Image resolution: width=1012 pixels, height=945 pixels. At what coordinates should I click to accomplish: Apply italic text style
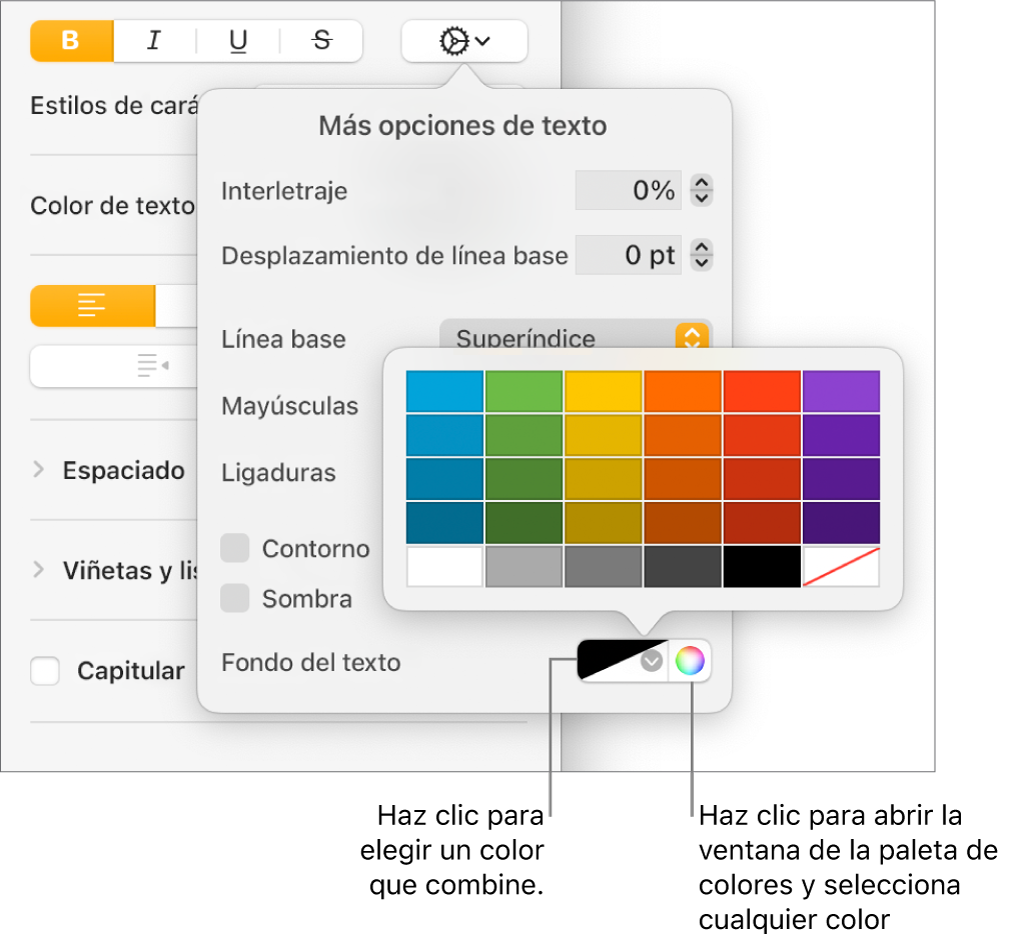pyautogui.click(x=154, y=41)
